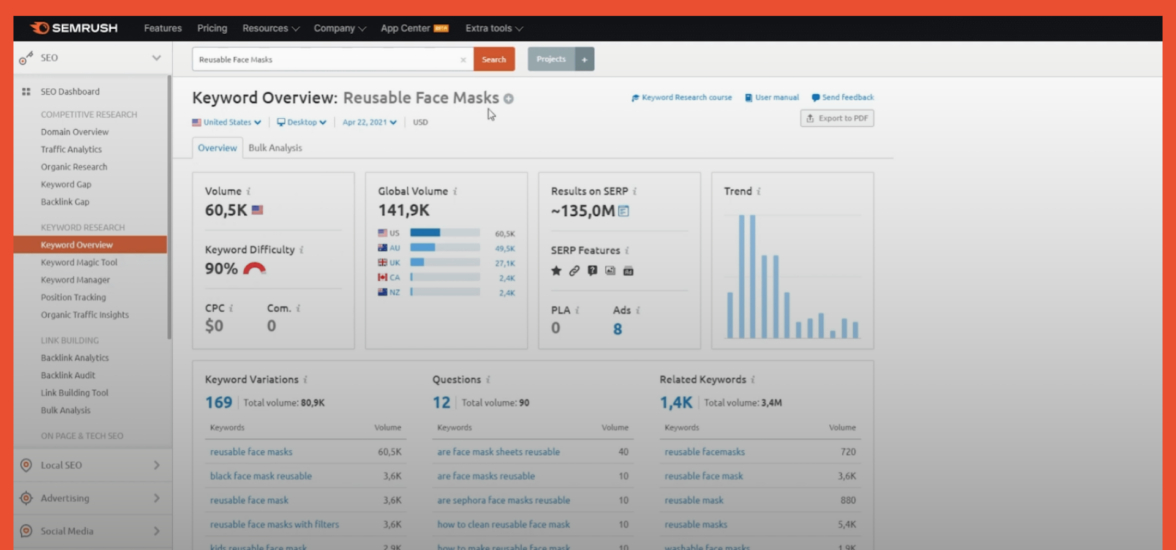This screenshot has width=1176, height=550.
Task: Click the PLA info icon
Action: tap(577, 309)
